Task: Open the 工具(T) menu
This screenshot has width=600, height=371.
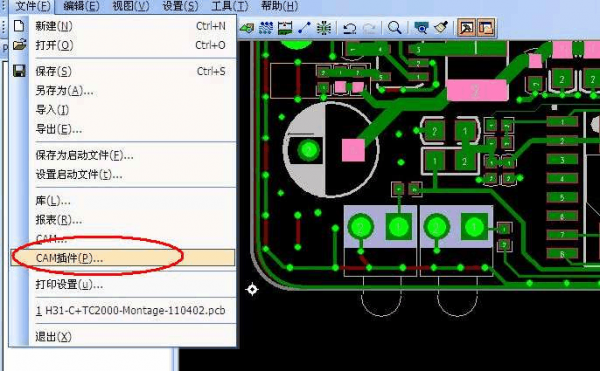Action: [x=230, y=6]
